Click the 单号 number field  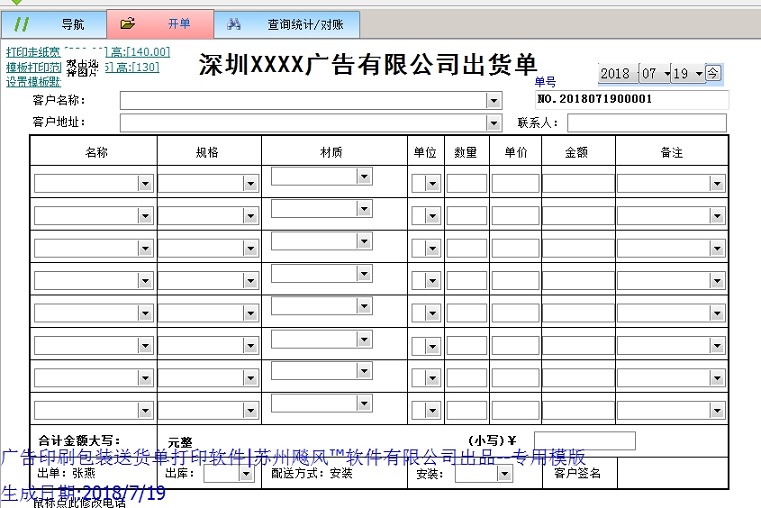[632, 99]
